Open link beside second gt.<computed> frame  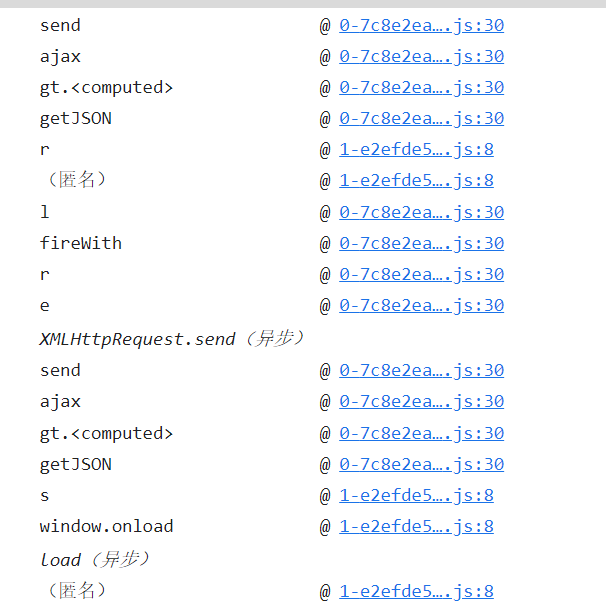click(421, 433)
